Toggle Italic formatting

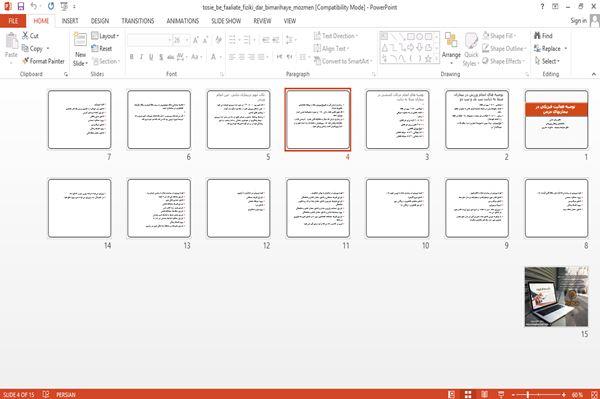pyautogui.click(x=141, y=57)
